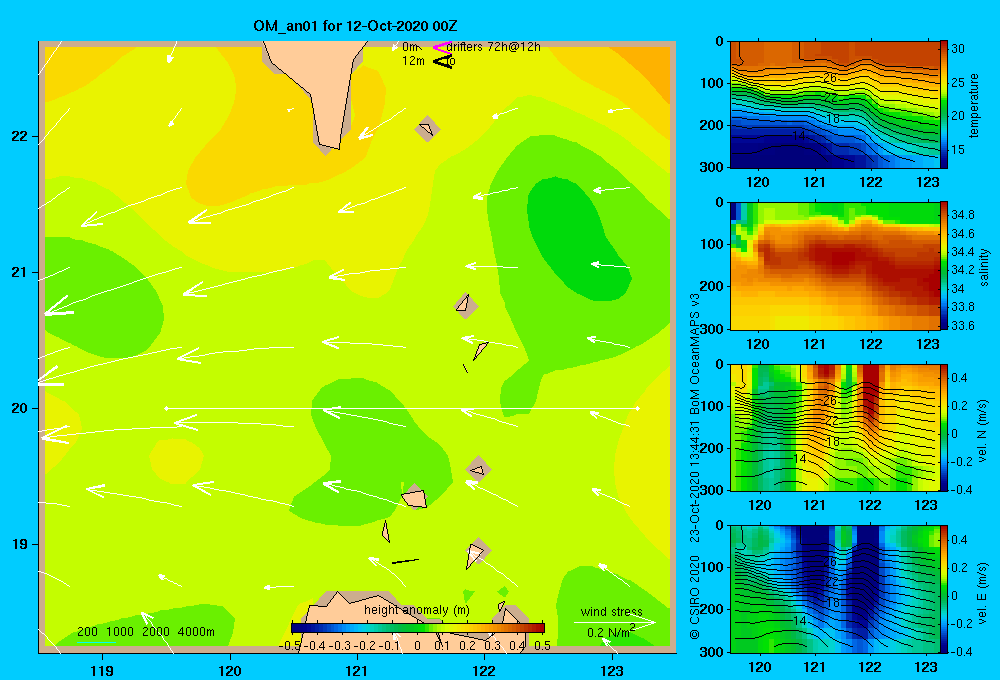Click the 26 isotherm label in temperature panel

click(x=829, y=78)
